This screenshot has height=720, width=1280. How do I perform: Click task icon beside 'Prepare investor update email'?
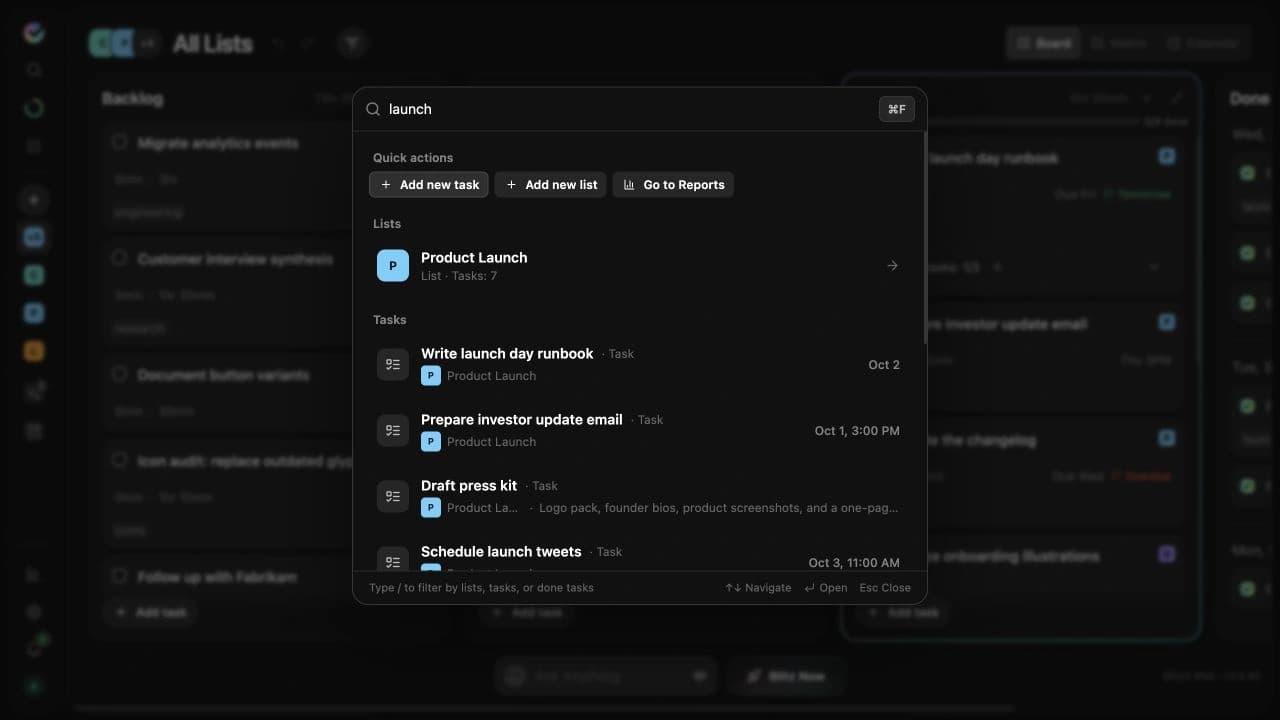click(x=393, y=430)
